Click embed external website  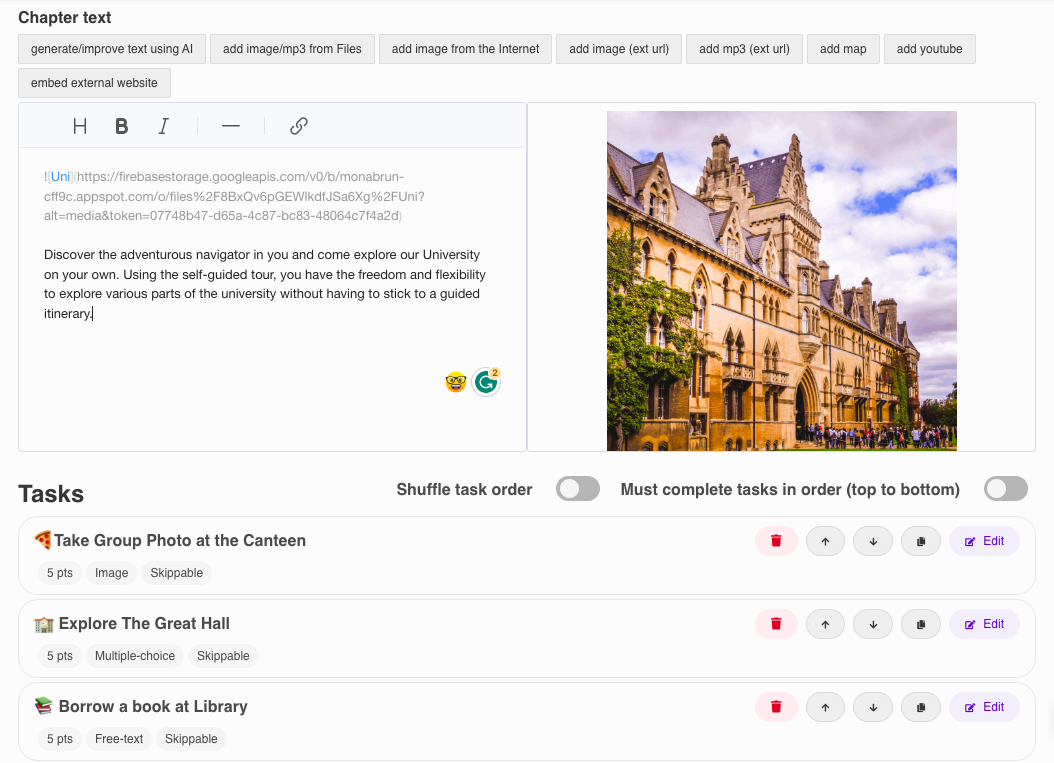pos(93,83)
